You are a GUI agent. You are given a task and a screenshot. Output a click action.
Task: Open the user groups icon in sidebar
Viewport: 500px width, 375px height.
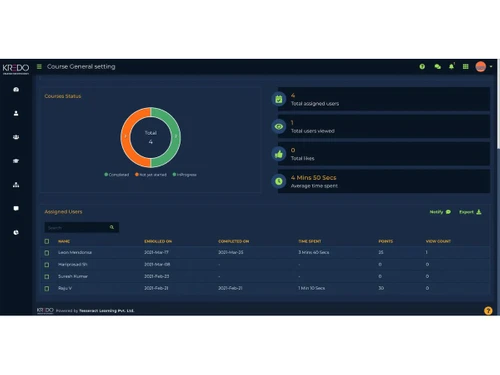click(16, 137)
